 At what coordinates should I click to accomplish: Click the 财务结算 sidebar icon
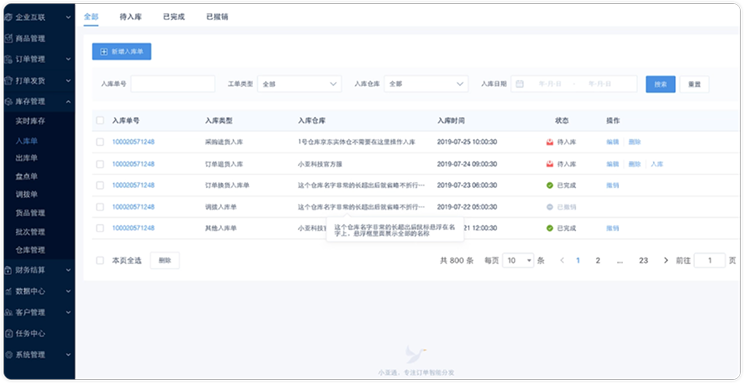(8, 270)
